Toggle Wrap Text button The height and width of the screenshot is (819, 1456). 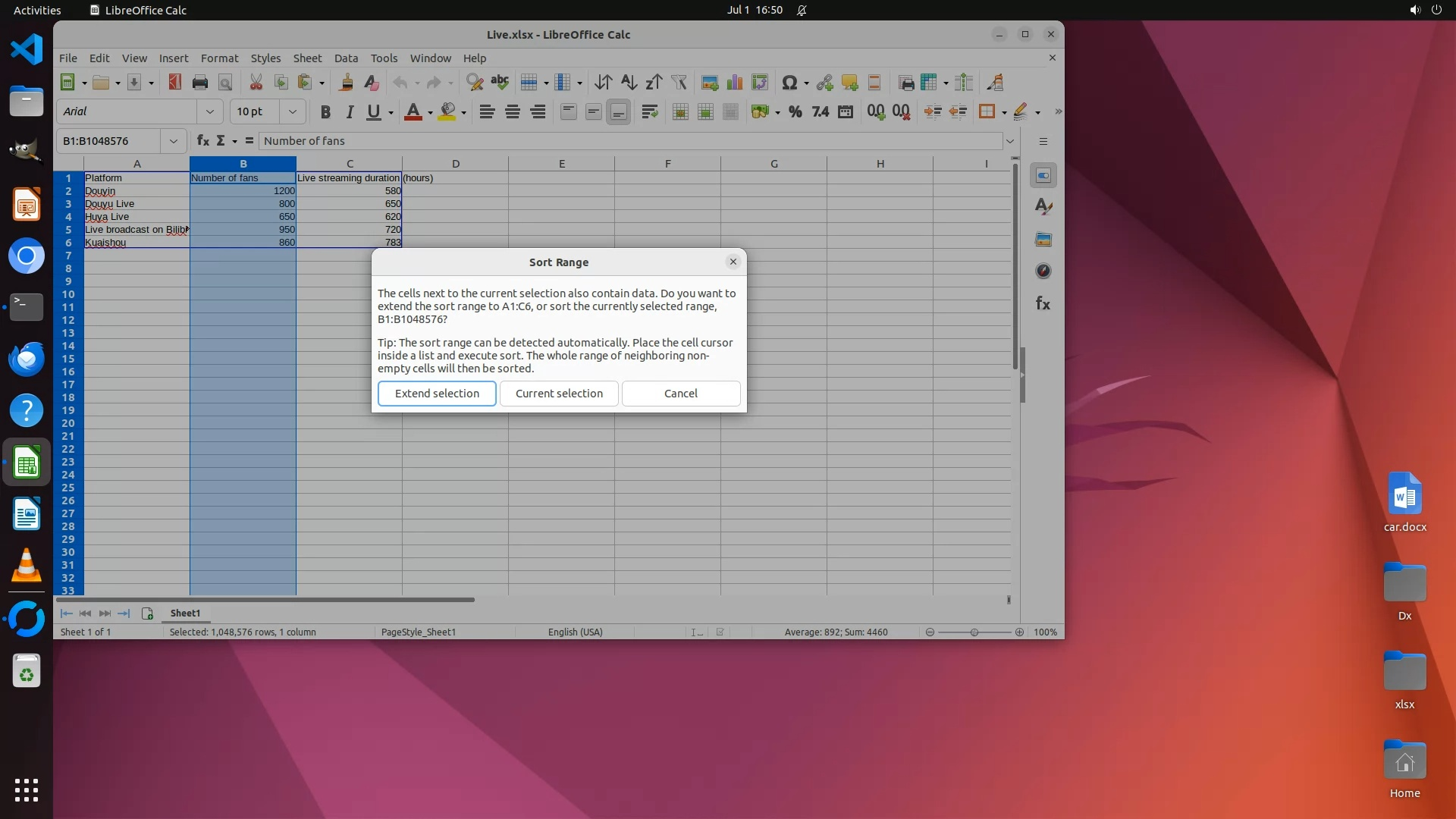pyautogui.click(x=649, y=112)
